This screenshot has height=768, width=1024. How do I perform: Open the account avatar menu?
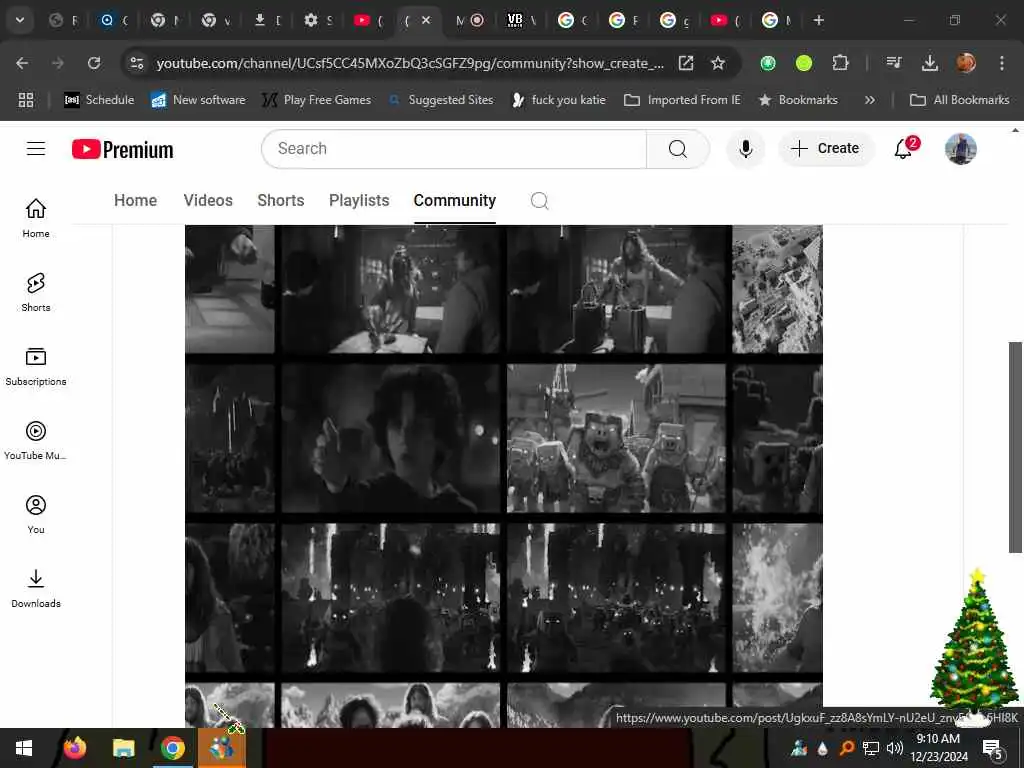click(961, 149)
